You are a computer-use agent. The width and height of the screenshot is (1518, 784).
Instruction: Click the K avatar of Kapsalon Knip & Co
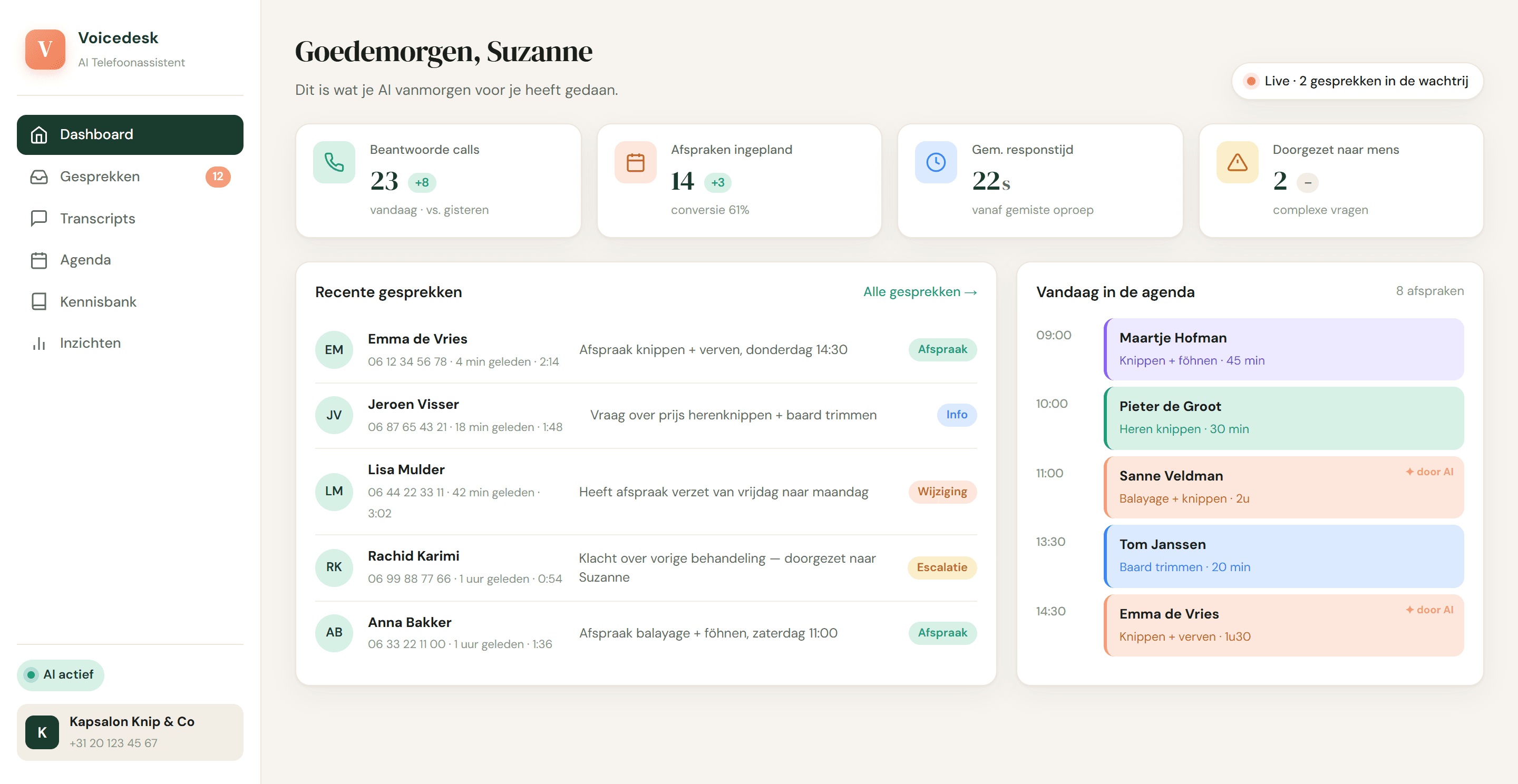[42, 732]
